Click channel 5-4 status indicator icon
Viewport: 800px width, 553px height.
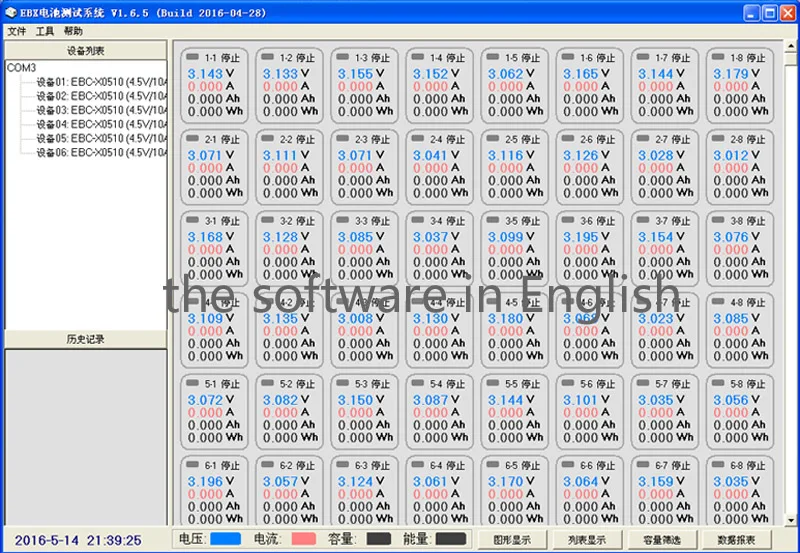pyautogui.click(x=418, y=383)
